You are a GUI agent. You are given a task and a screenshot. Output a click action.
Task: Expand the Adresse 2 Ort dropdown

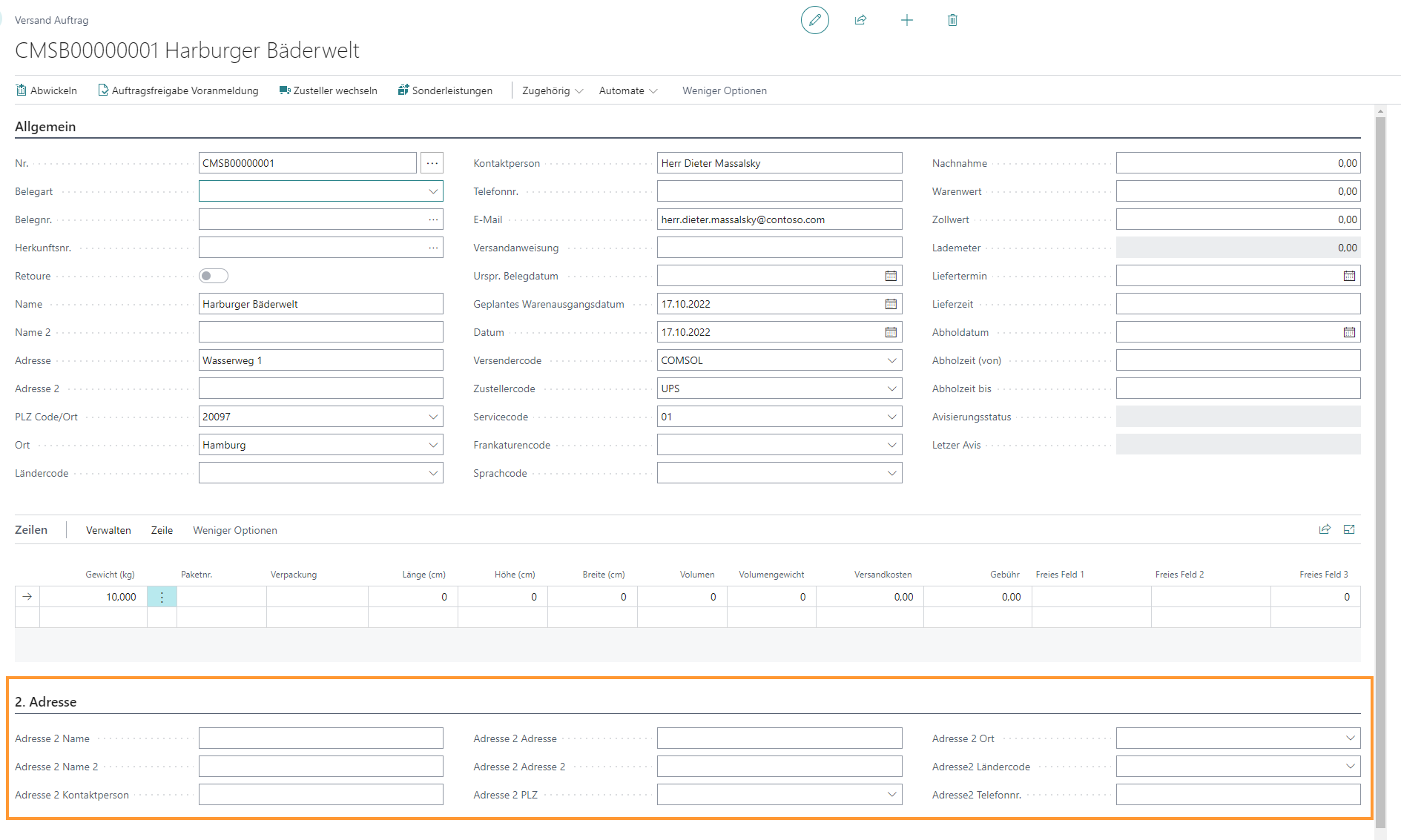(x=1350, y=738)
